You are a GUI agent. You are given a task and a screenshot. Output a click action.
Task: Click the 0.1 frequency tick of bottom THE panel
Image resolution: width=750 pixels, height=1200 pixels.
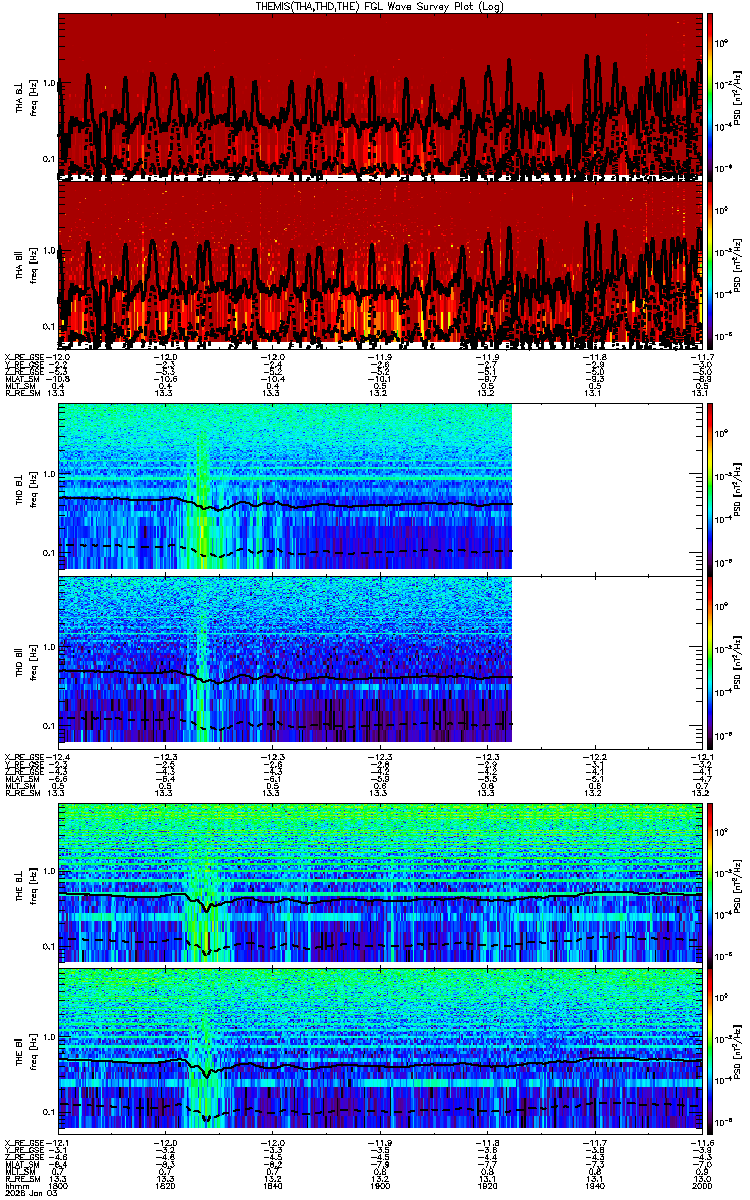[50, 1112]
